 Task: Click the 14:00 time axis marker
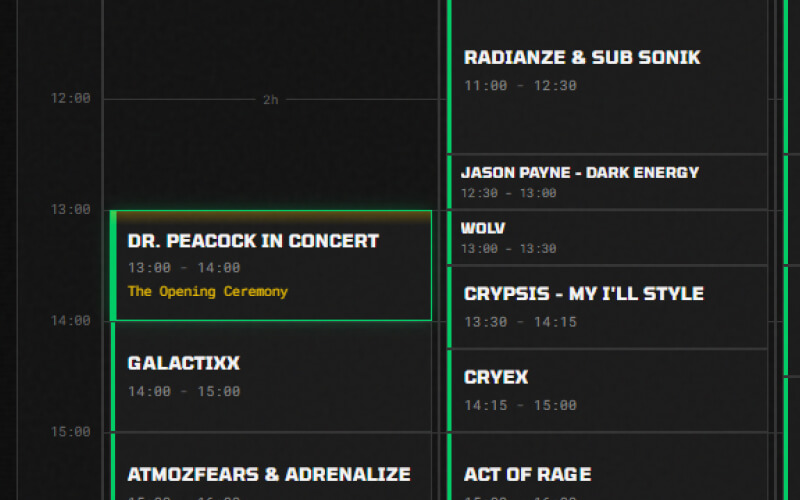[70, 321]
